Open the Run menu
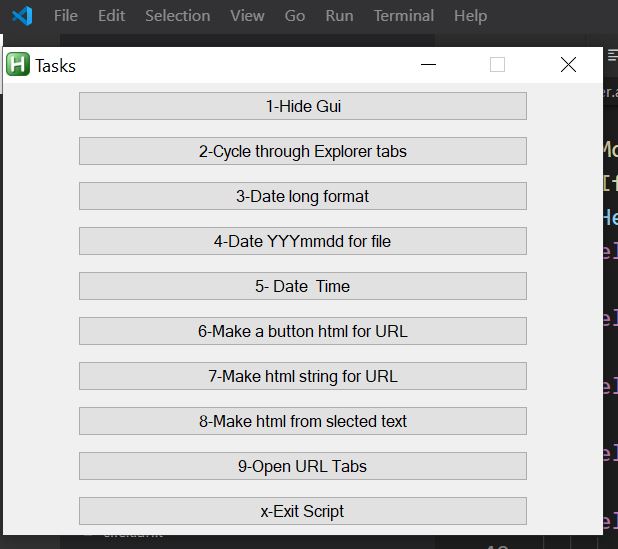Image resolution: width=618 pixels, height=549 pixels. point(339,16)
